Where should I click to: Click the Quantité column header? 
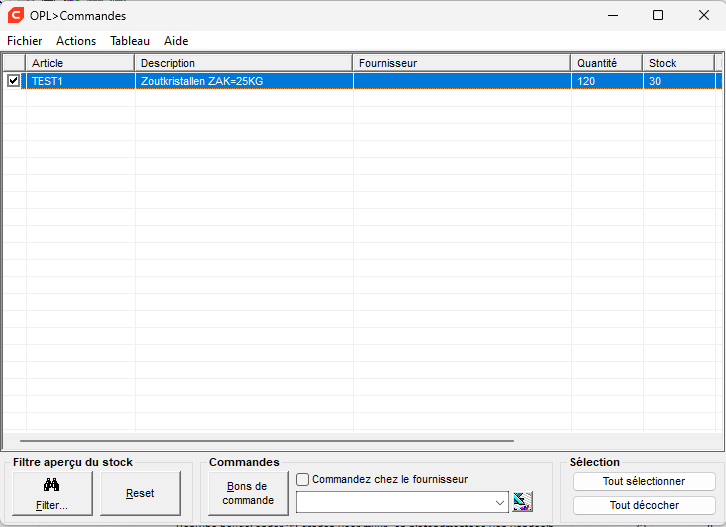tap(607, 63)
